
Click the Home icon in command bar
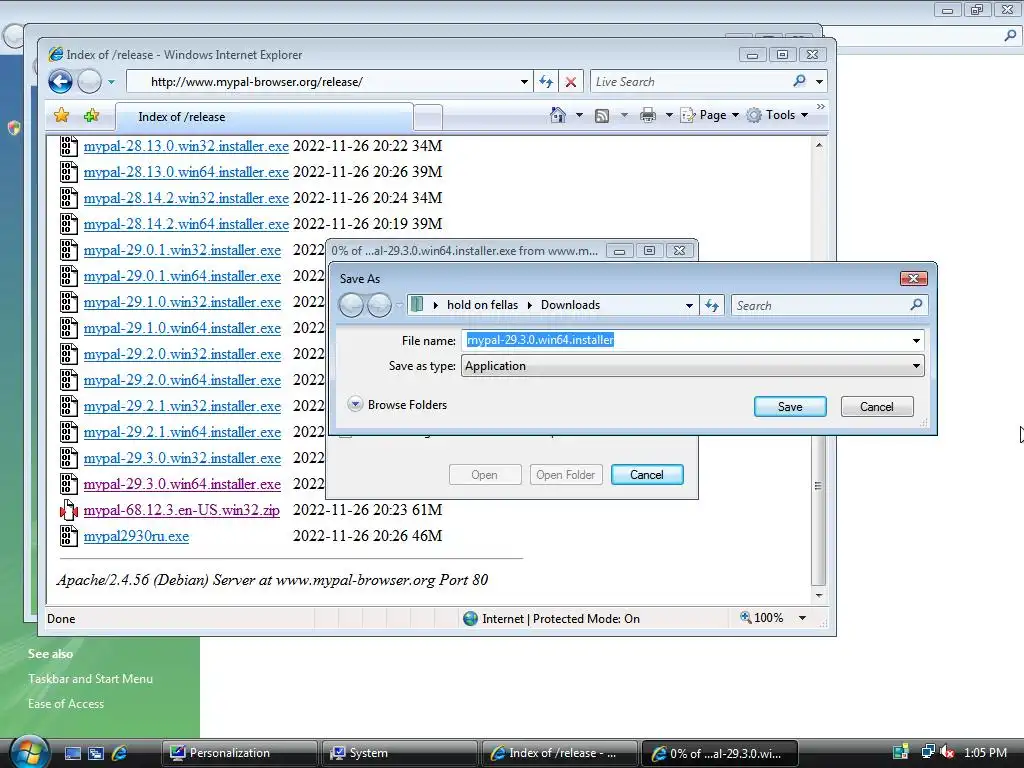(558, 115)
